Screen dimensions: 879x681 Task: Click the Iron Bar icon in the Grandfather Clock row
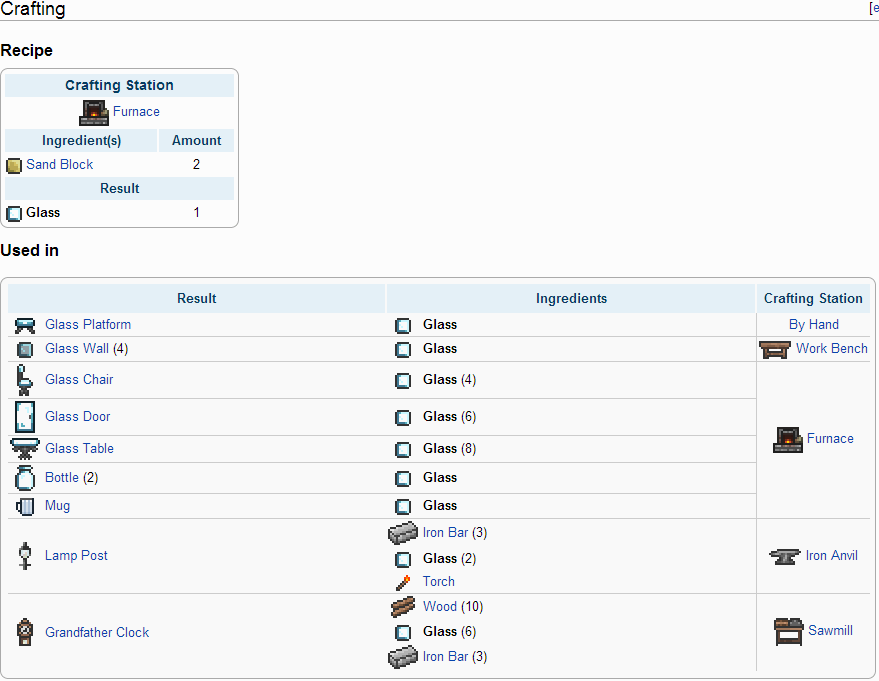pyautogui.click(x=403, y=657)
